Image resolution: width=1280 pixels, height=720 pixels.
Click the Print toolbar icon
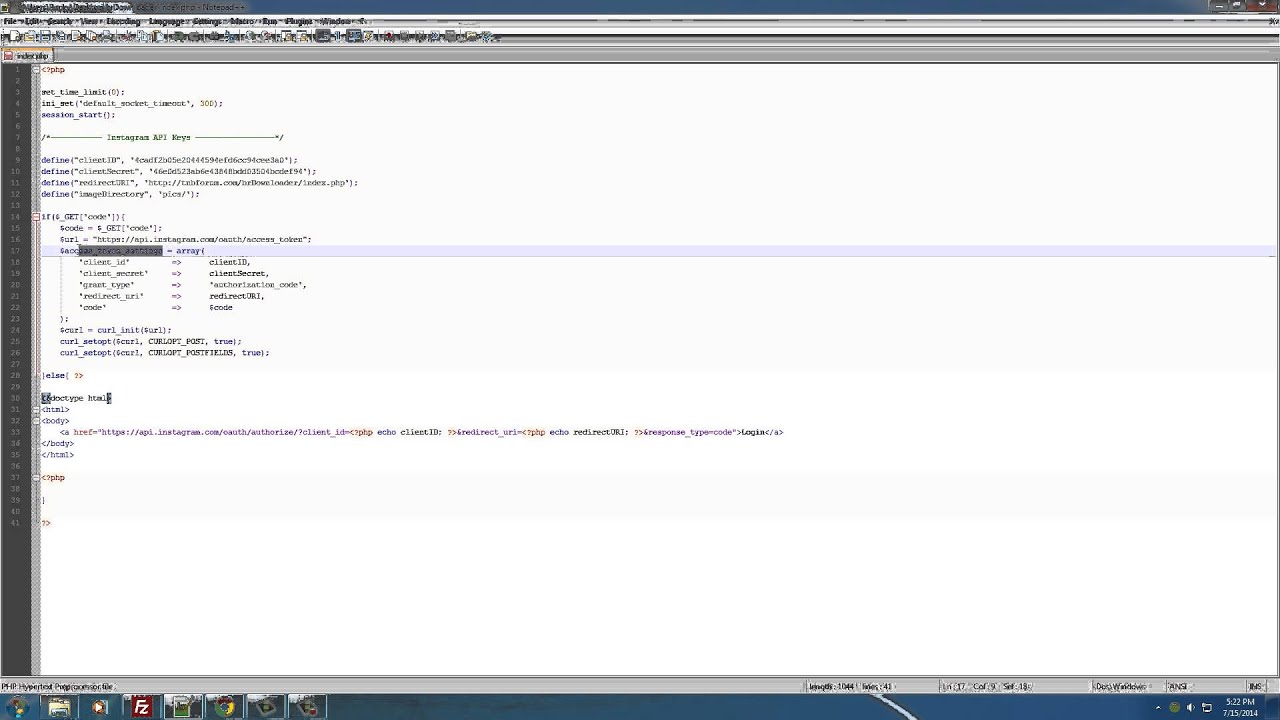[x=106, y=36]
